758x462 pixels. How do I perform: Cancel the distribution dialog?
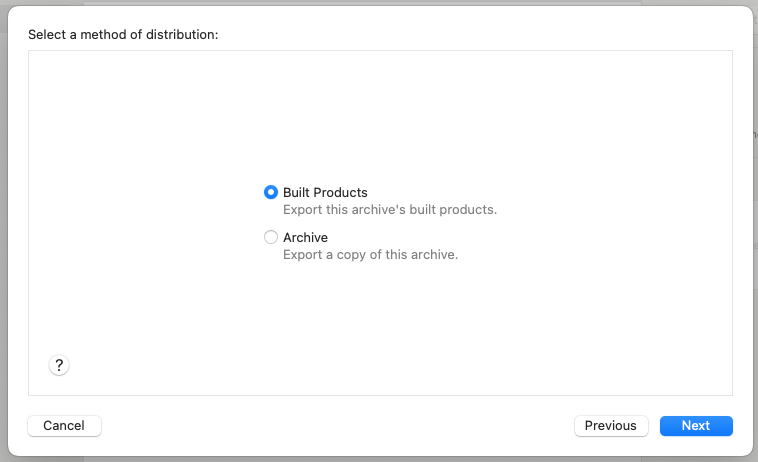(x=64, y=426)
